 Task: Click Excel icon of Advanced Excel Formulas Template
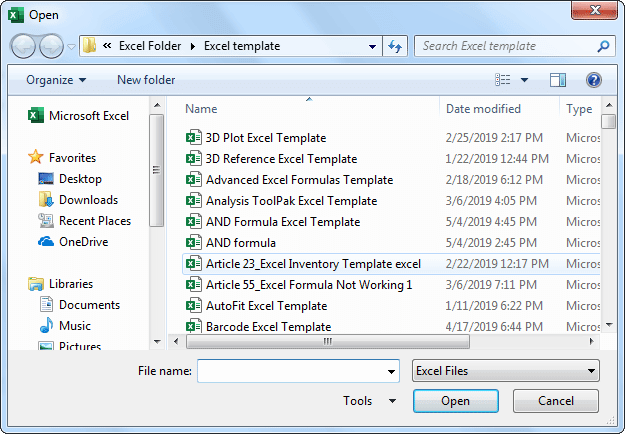(194, 180)
